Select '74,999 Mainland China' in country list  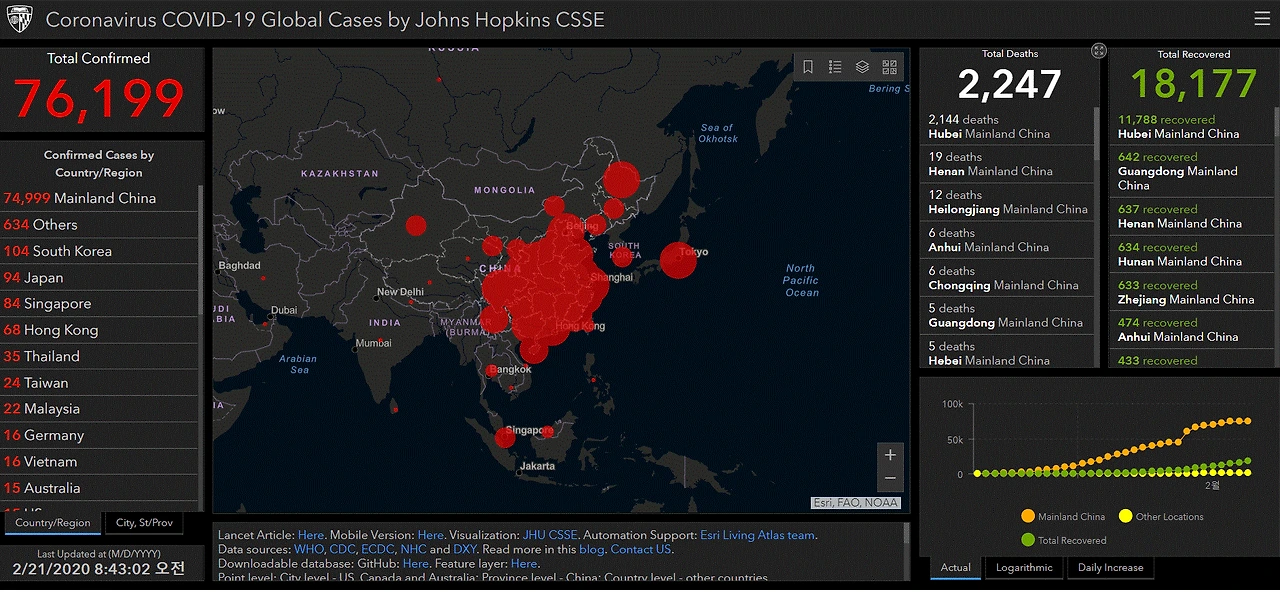coord(99,198)
